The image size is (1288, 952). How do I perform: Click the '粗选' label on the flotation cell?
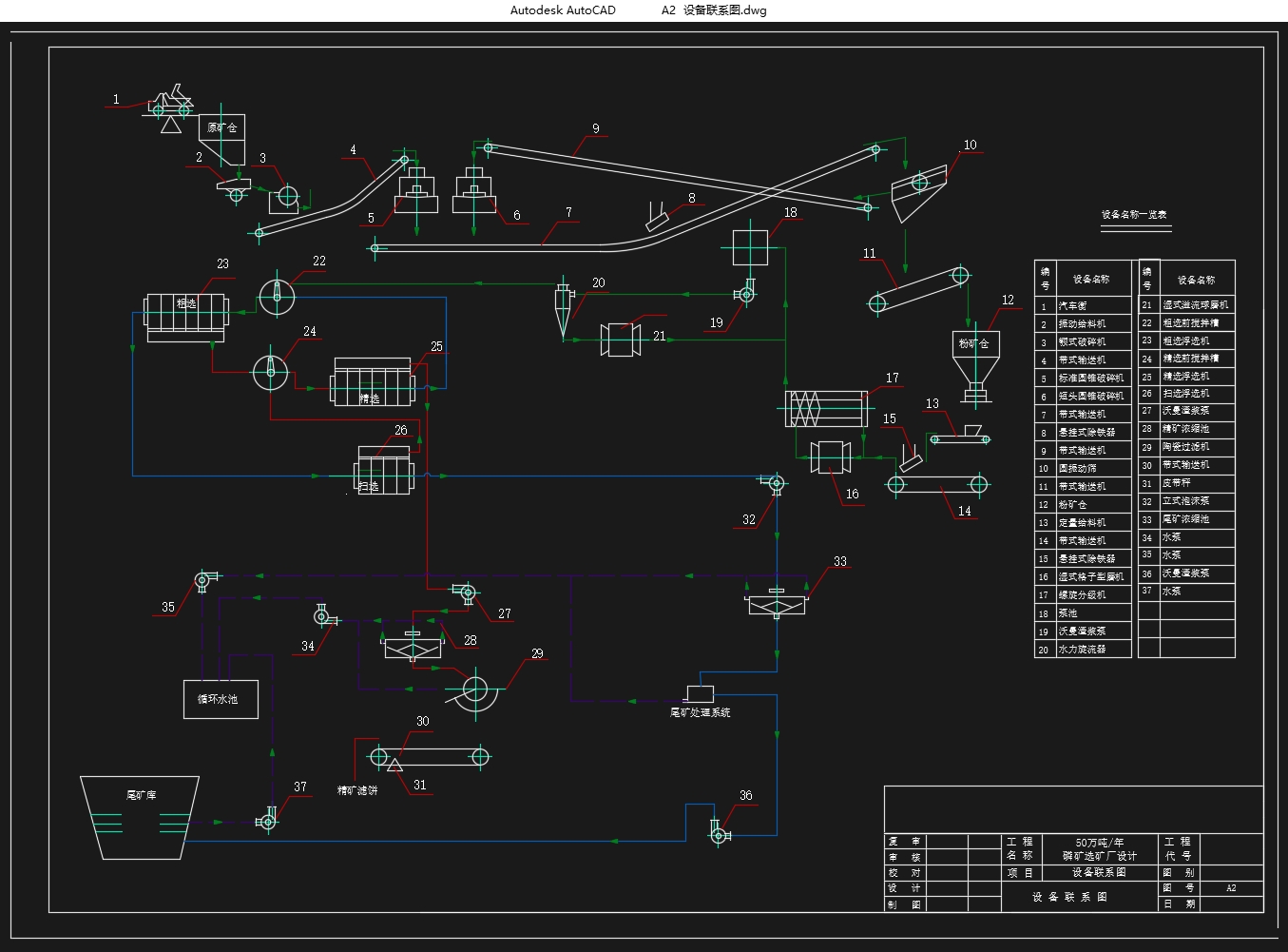pyautogui.click(x=186, y=303)
